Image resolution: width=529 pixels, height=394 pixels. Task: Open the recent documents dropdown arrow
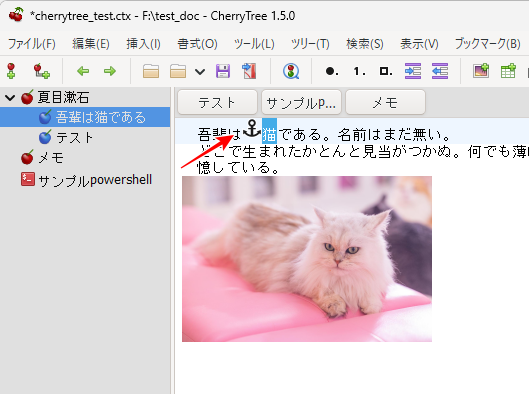coord(200,72)
